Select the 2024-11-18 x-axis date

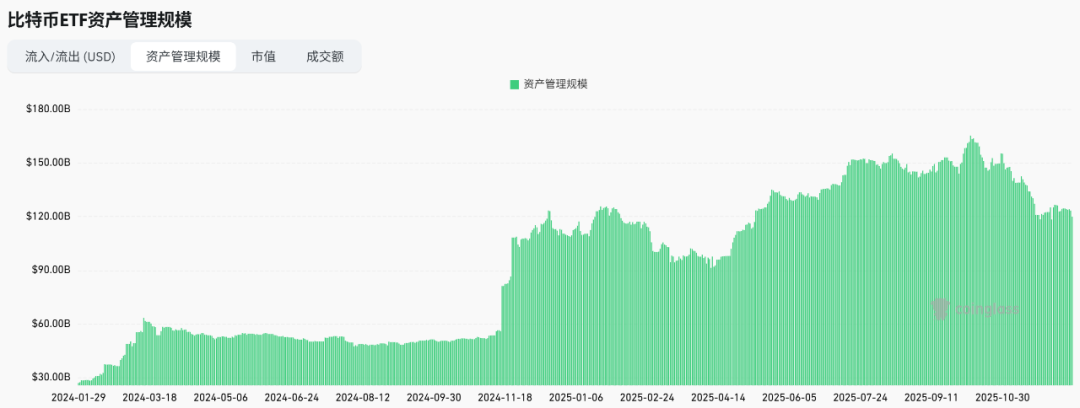505,397
